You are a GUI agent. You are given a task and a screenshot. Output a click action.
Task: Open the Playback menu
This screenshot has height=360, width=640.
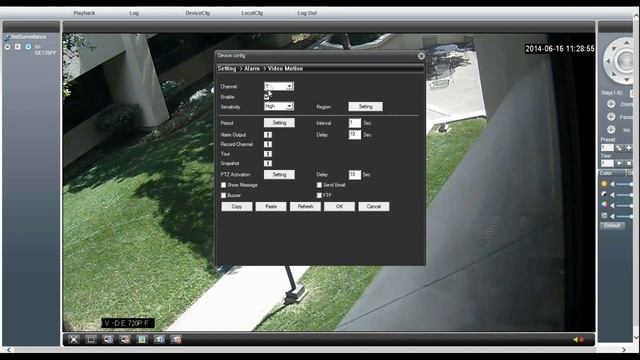(x=84, y=13)
